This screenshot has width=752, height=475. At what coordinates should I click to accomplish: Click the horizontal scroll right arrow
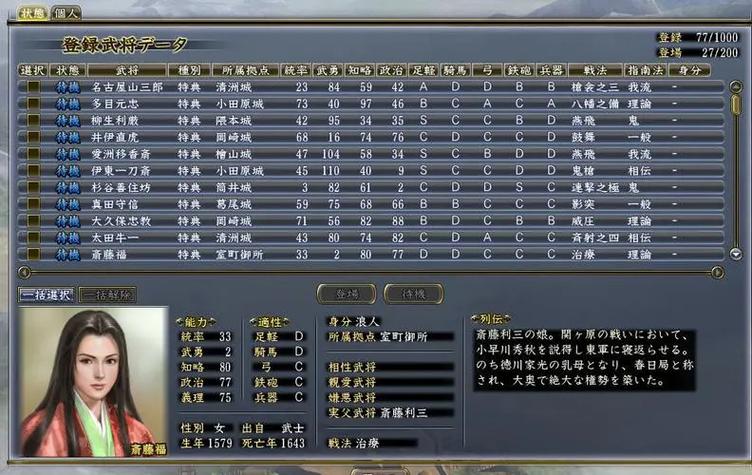(x=717, y=273)
